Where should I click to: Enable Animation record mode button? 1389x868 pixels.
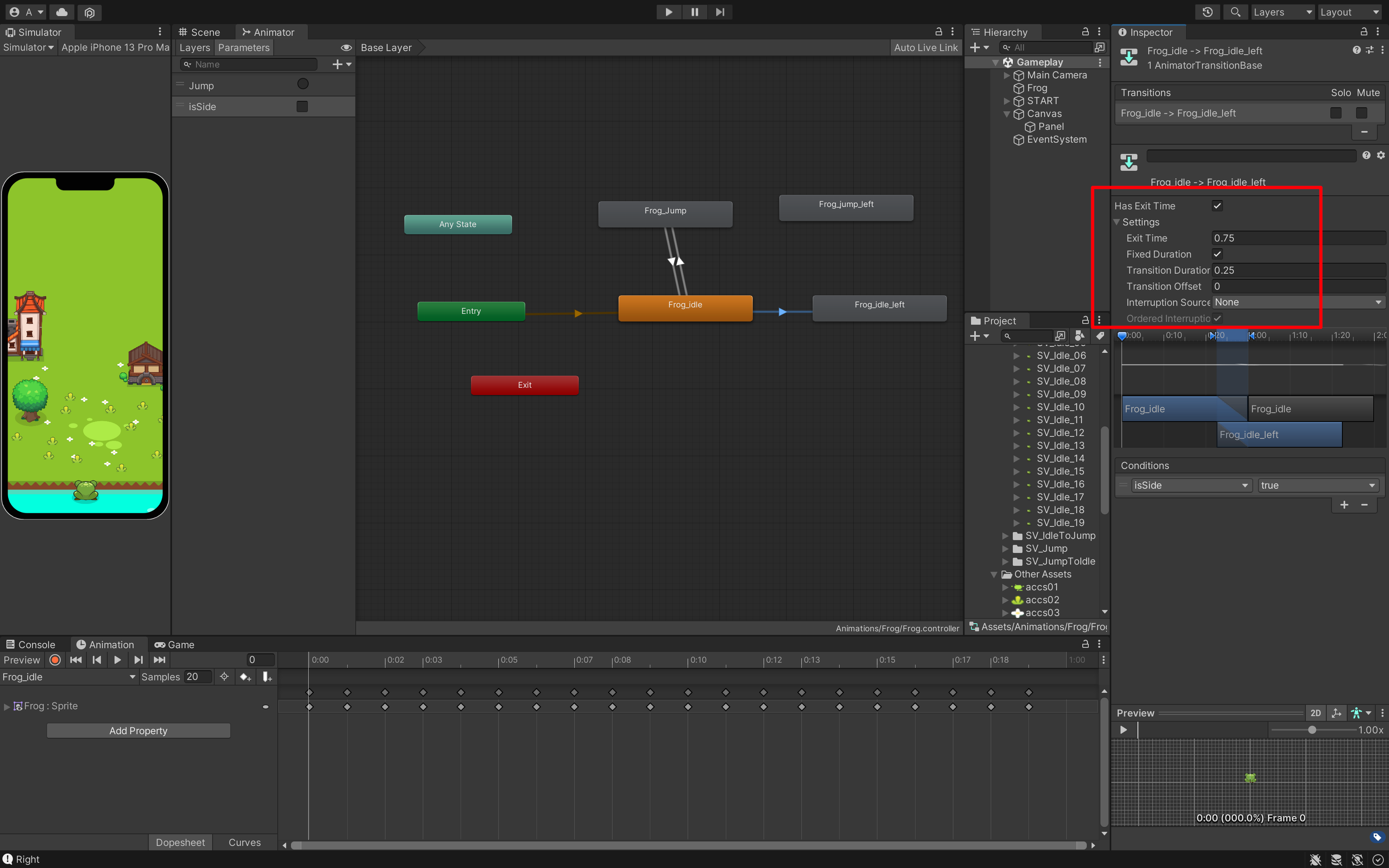(55, 659)
